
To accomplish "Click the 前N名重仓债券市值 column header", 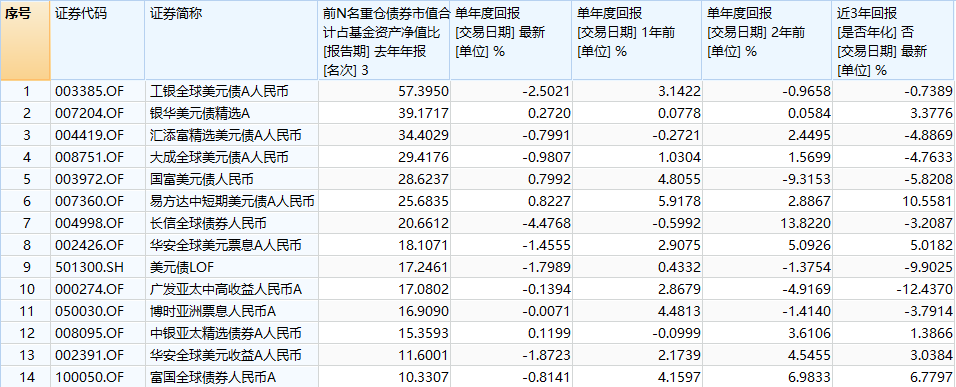I will (x=384, y=41).
